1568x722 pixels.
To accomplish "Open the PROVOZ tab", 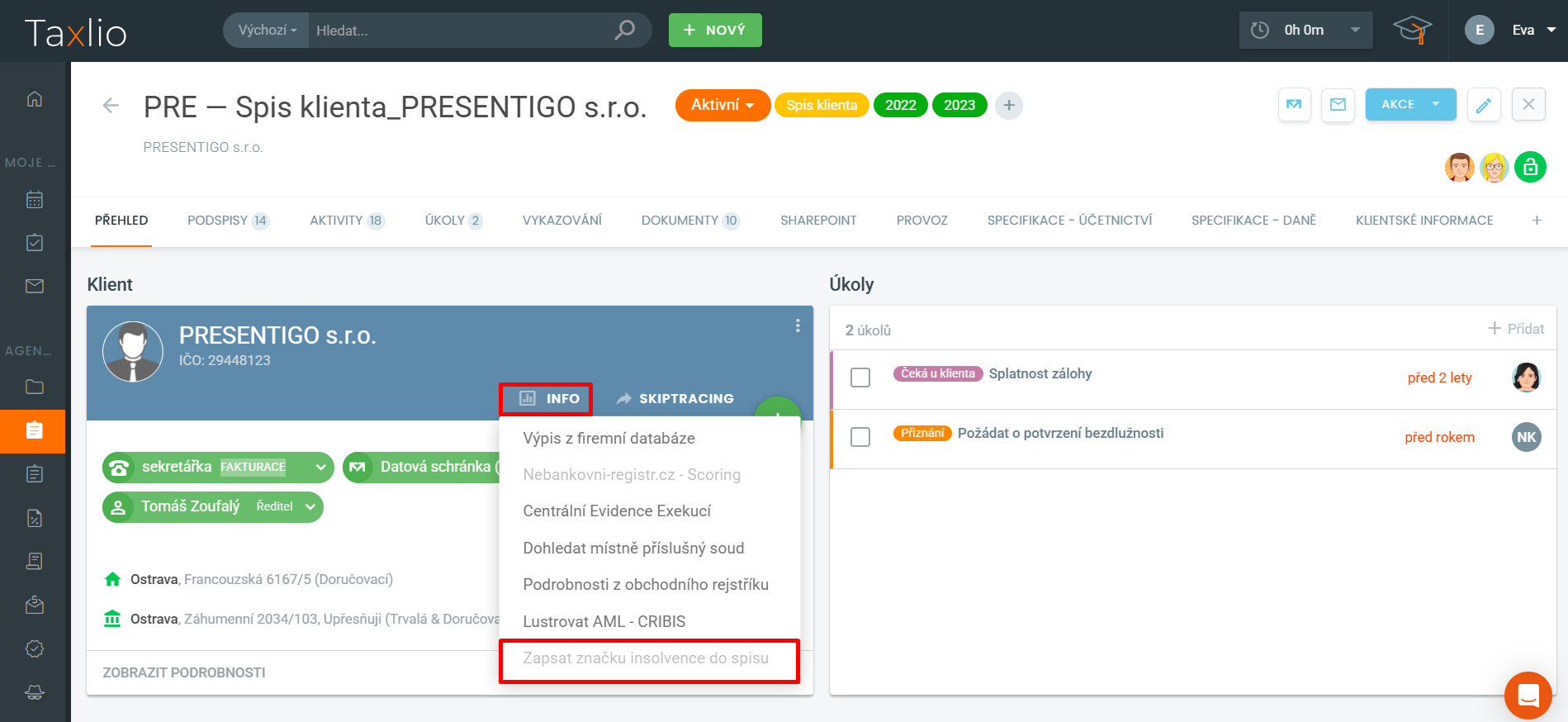I will (922, 221).
